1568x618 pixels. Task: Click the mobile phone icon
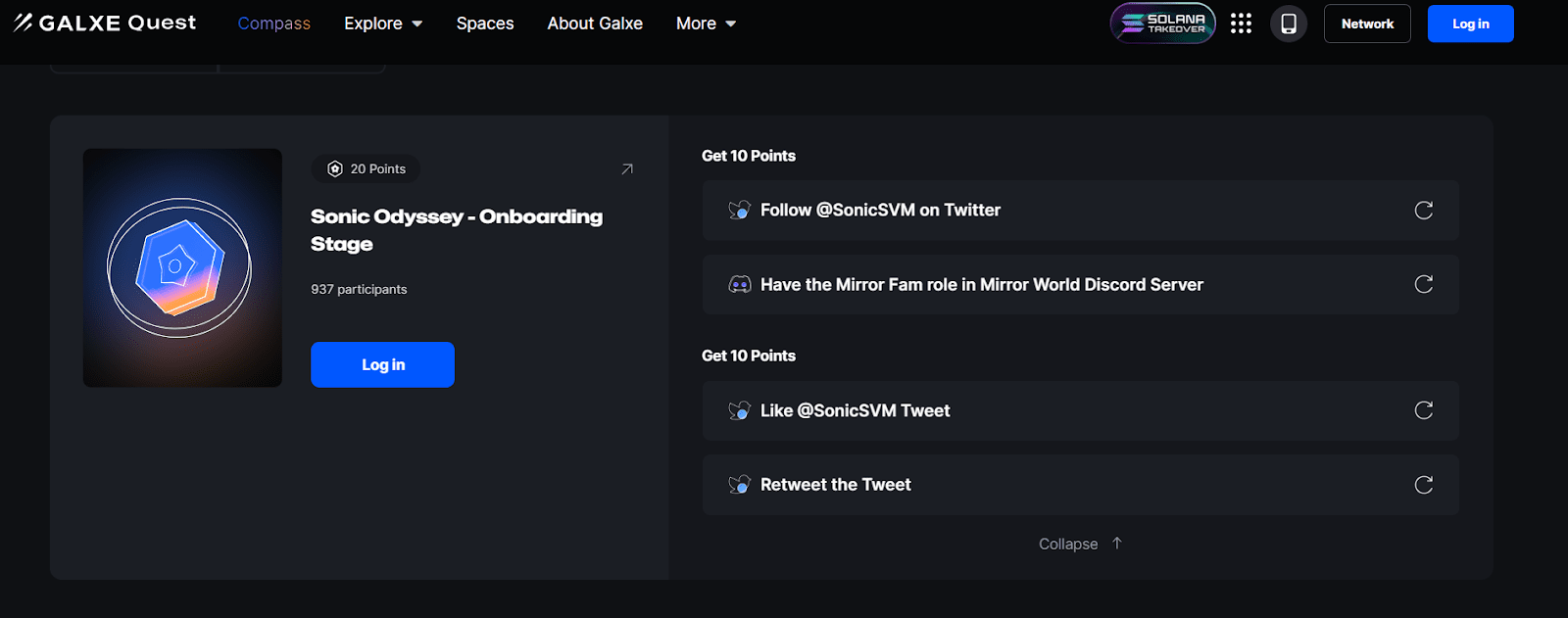(1289, 24)
